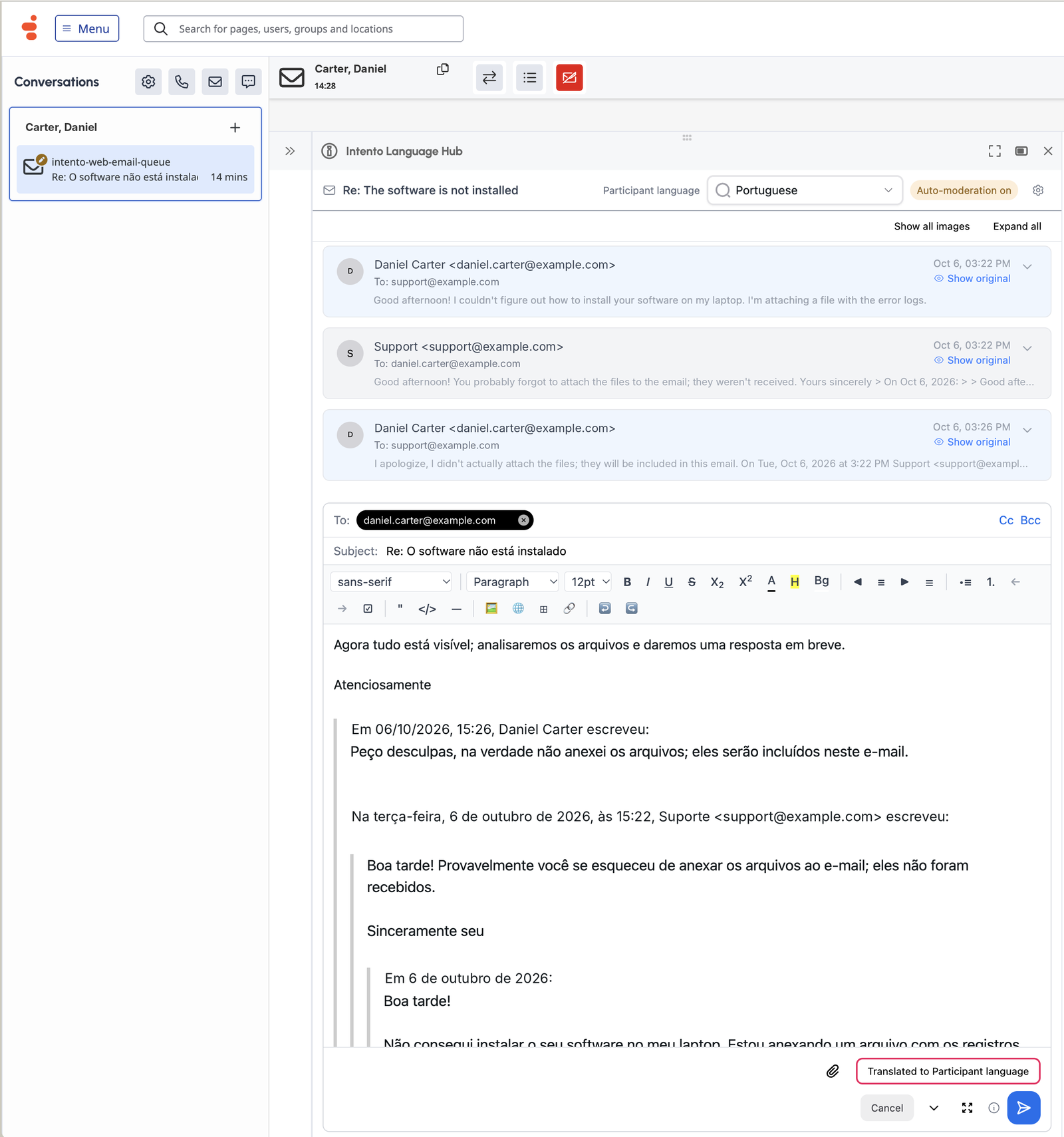Open the chat filter in Conversations
The height and width of the screenshot is (1137, 1064).
pos(248,82)
